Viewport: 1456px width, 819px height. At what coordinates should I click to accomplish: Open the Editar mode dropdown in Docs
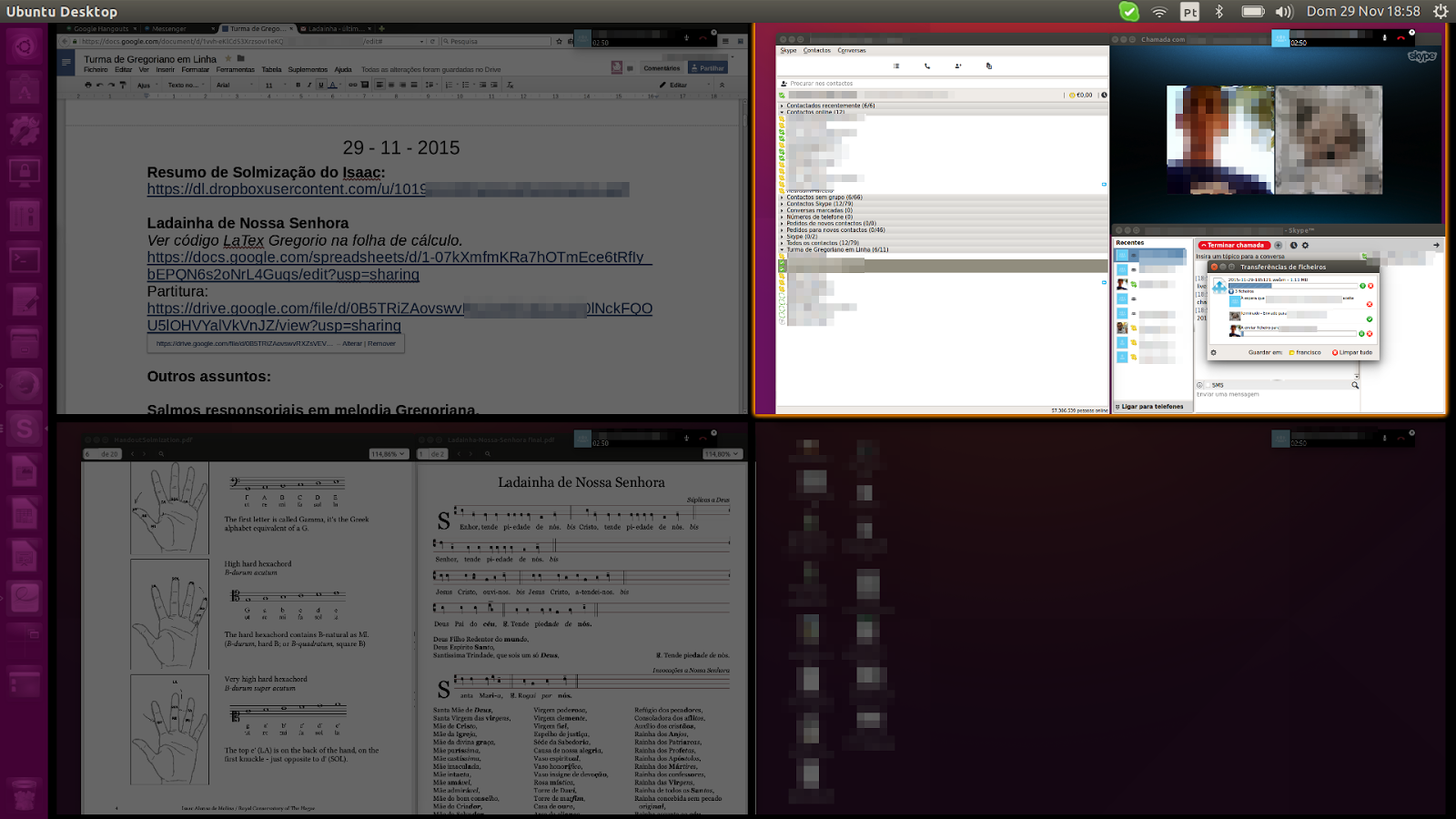point(684,85)
